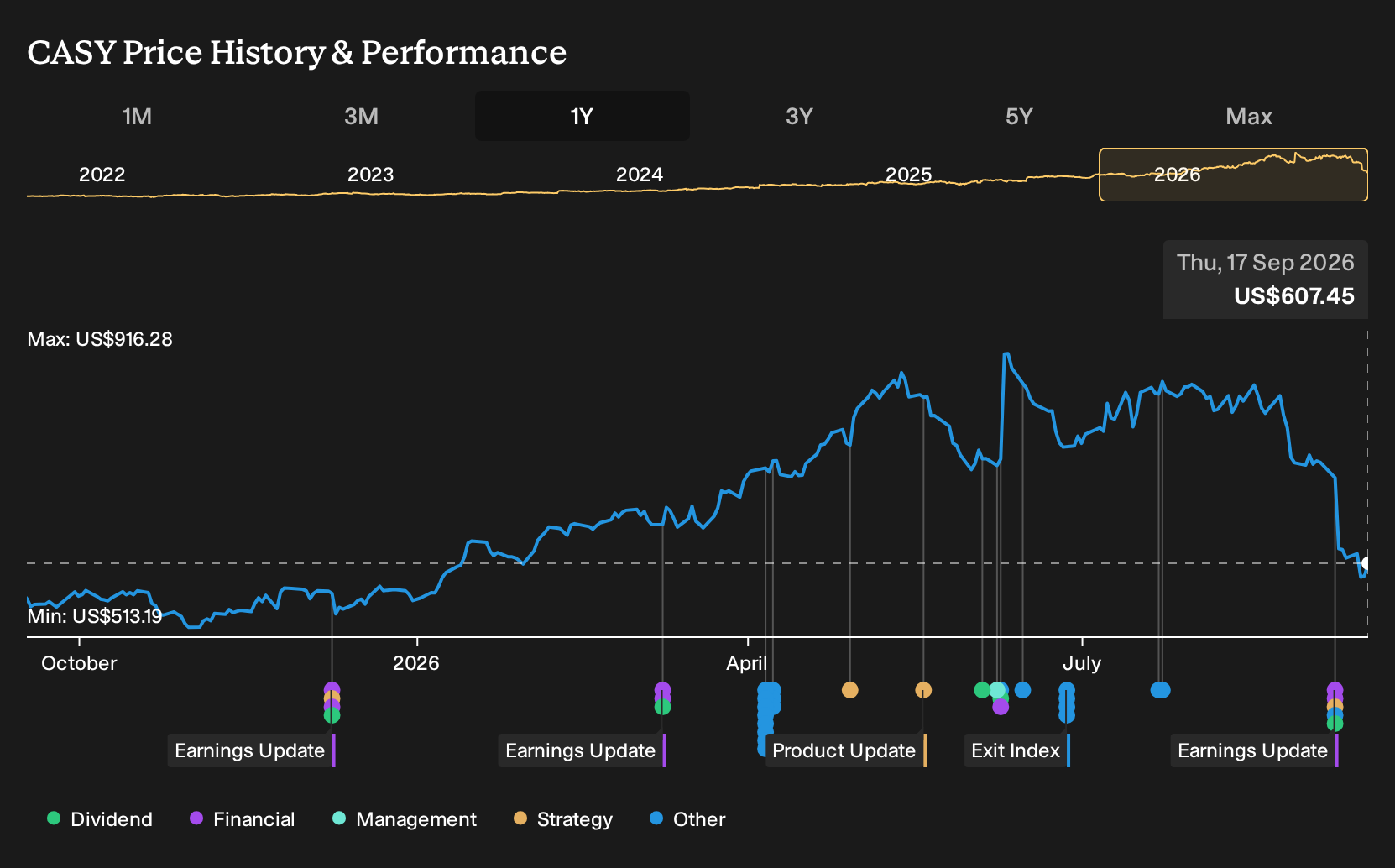1395x868 pixels.
Task: Click the CASY Price History & Performance heading
Action: coord(297,52)
